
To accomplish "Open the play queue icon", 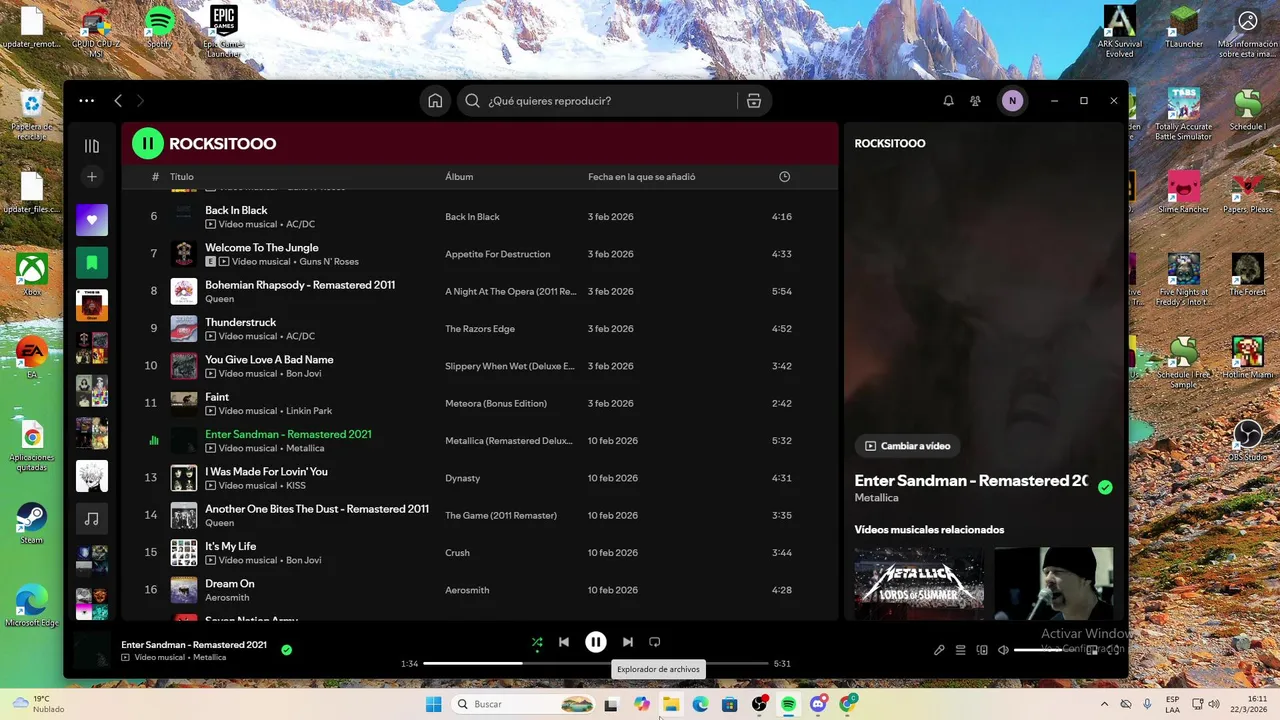I will pyautogui.click(x=960, y=650).
